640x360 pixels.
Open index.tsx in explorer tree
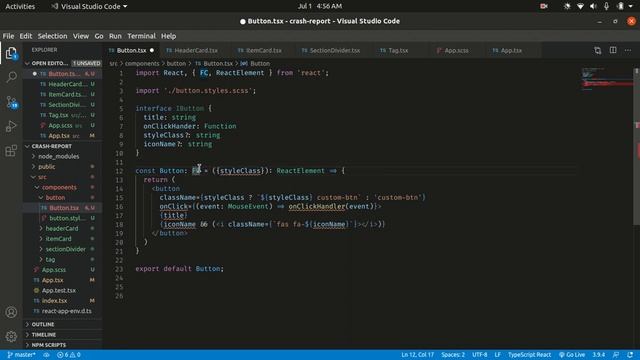(62, 300)
